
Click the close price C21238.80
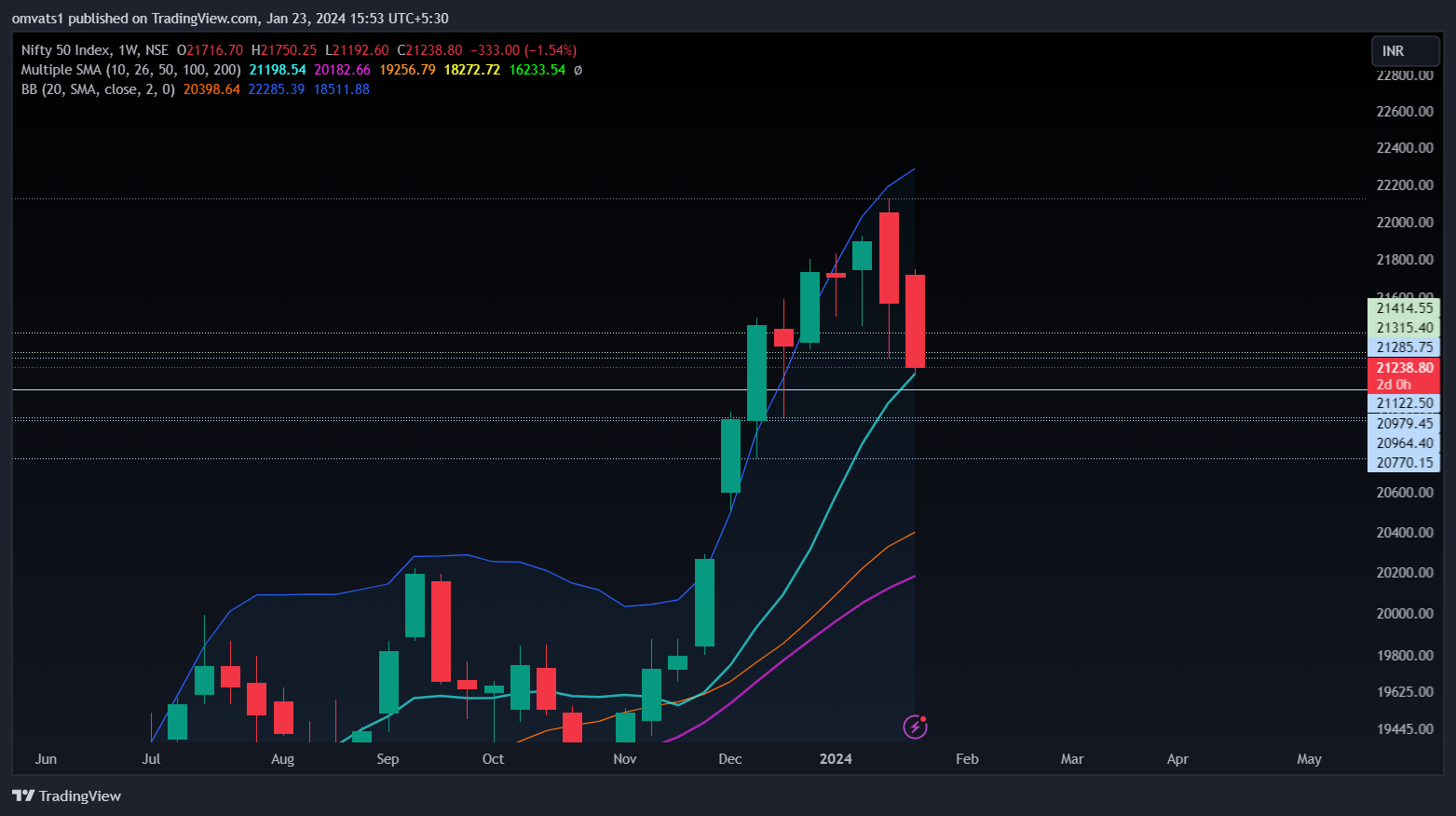429,50
